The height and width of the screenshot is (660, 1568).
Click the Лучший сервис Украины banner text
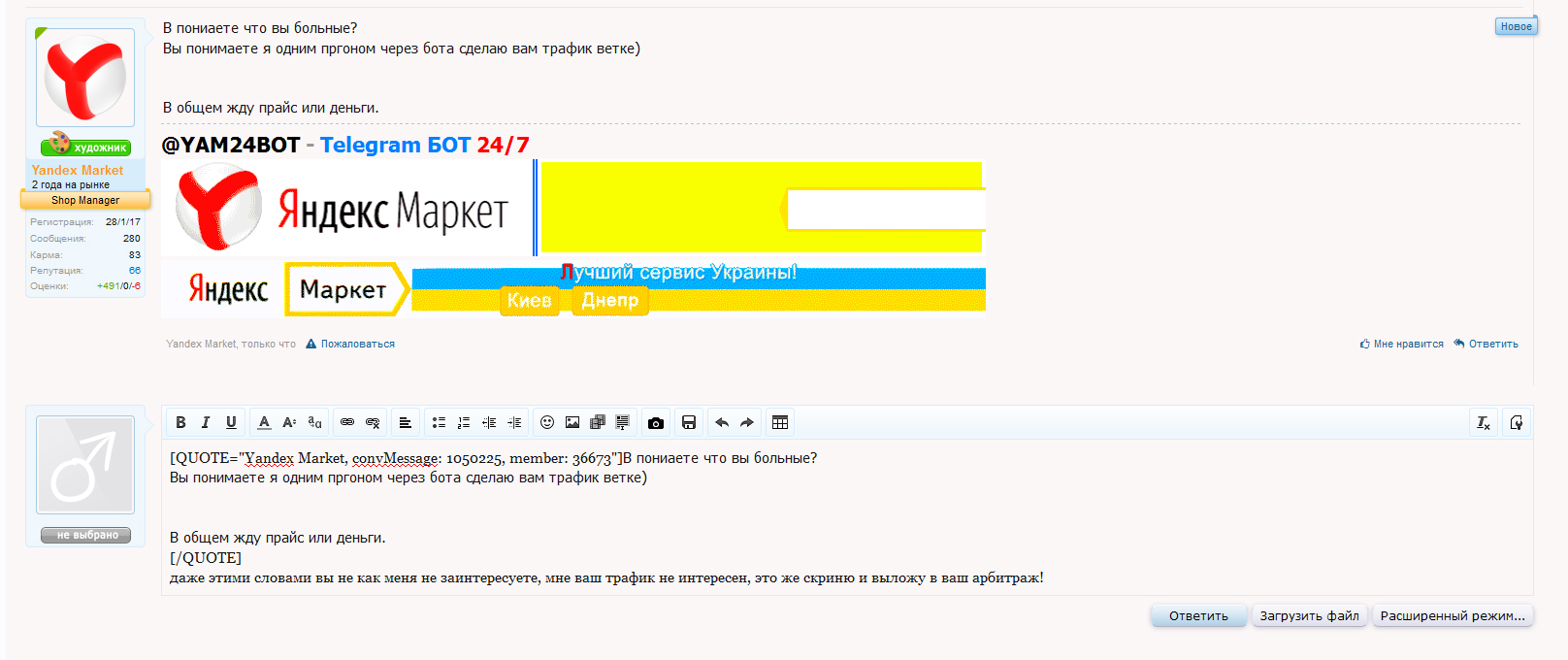(678, 273)
